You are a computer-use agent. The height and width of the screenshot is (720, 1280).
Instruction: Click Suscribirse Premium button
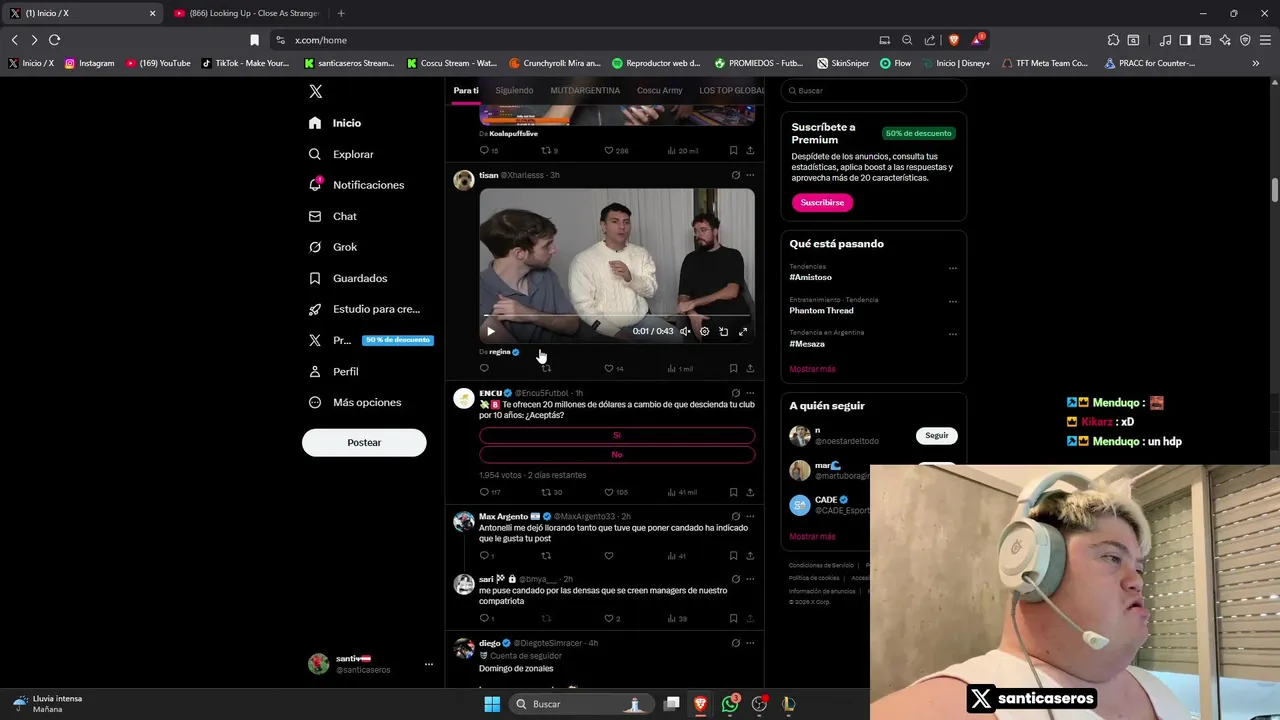(822, 202)
